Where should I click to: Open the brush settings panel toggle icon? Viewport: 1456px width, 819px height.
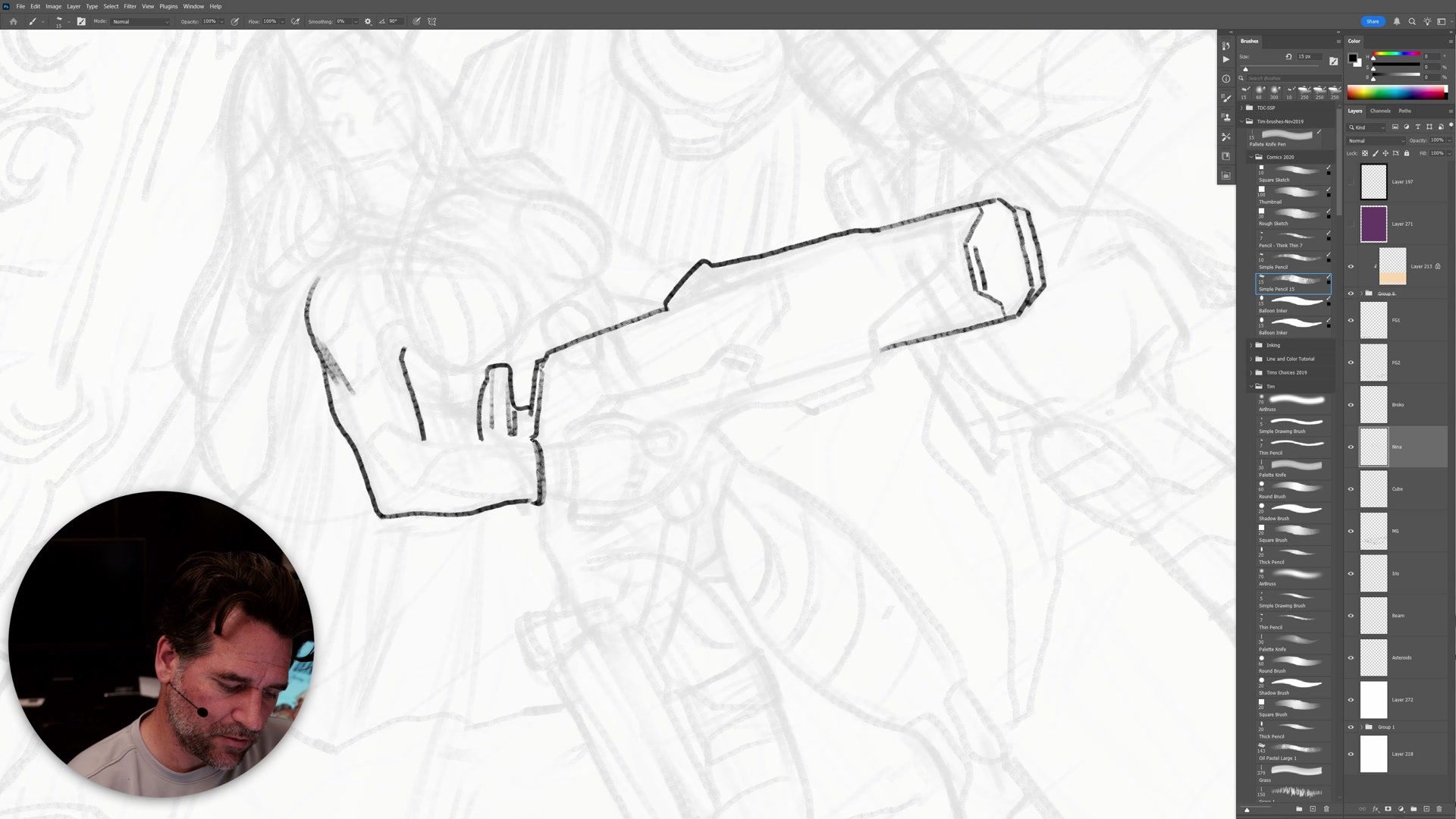point(81,21)
